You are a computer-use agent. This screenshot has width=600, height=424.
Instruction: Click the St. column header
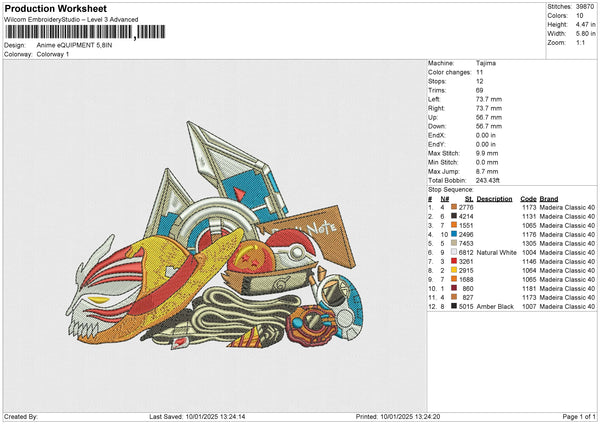tap(469, 199)
